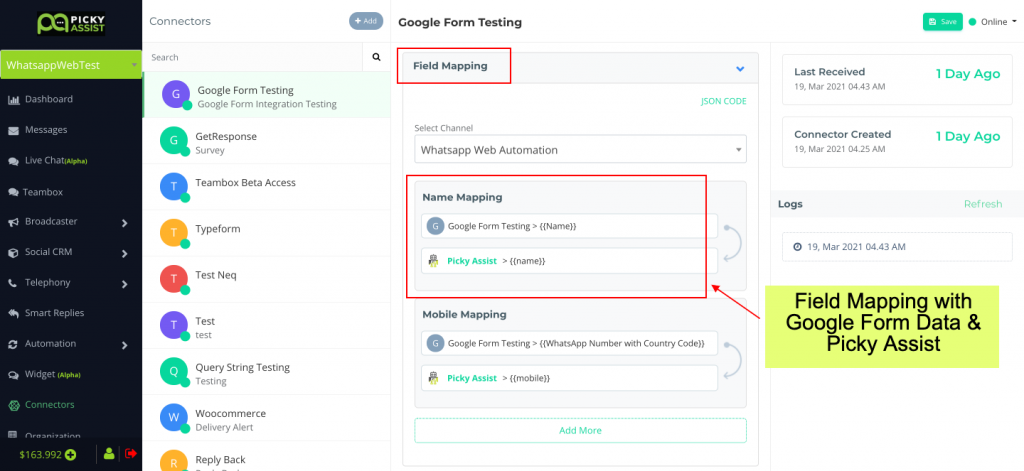Click the Name Mapping swap arrows icon
The height and width of the screenshot is (471, 1024).
733,243
